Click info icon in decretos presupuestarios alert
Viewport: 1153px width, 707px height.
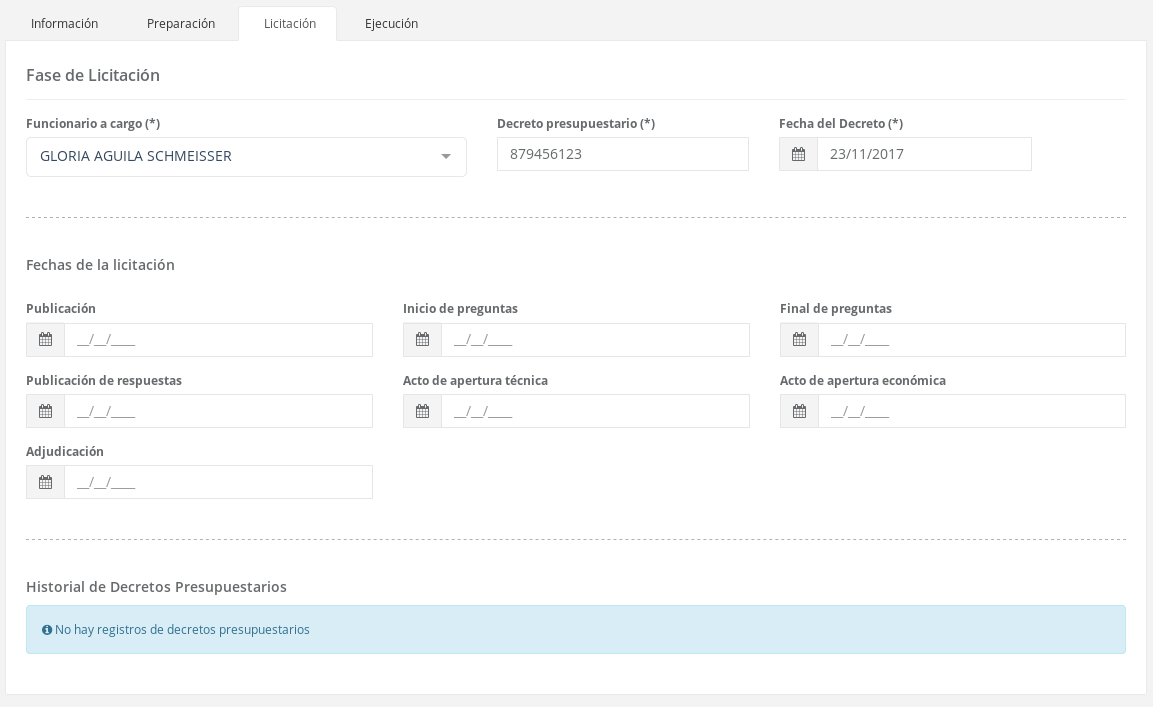coord(47,630)
